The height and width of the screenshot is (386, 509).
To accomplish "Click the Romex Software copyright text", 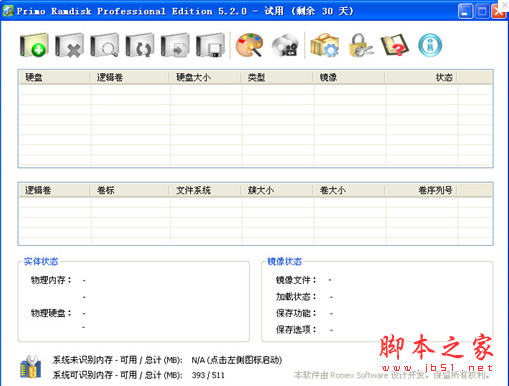I will pos(393,375).
